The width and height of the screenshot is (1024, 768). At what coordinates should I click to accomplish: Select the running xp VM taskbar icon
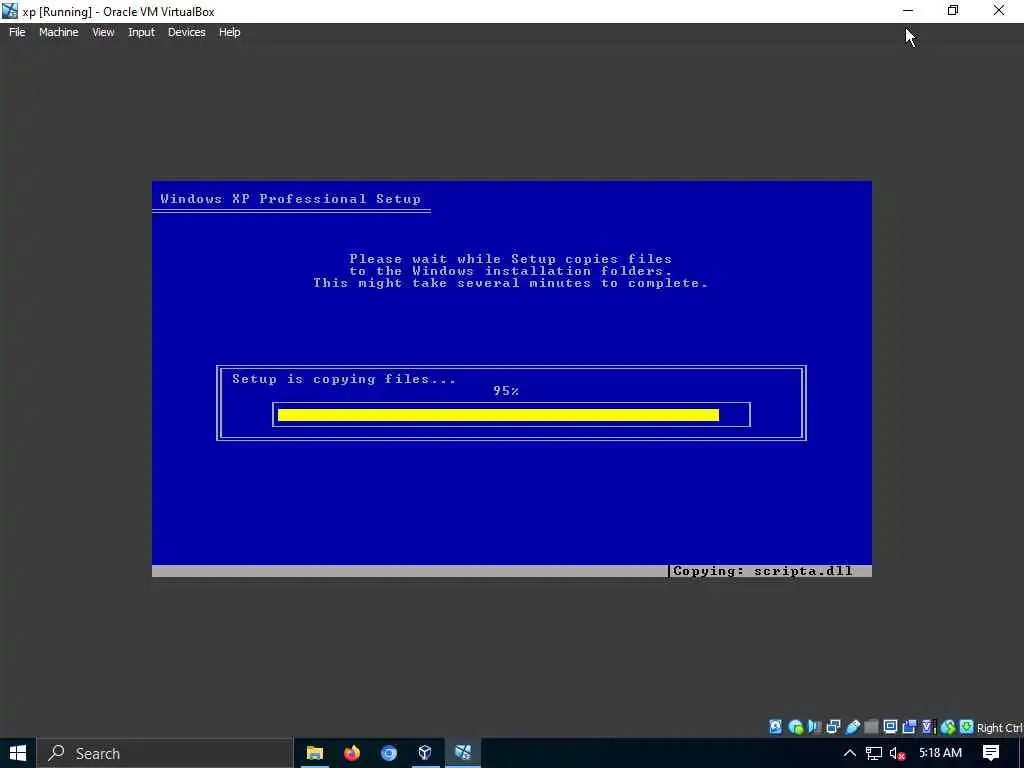tap(462, 753)
